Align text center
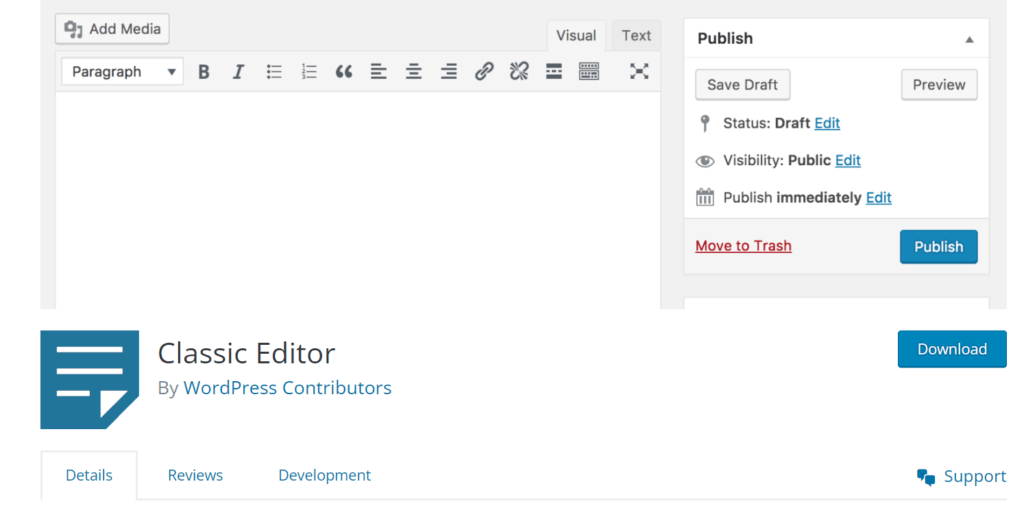1024x508 pixels. (x=413, y=72)
